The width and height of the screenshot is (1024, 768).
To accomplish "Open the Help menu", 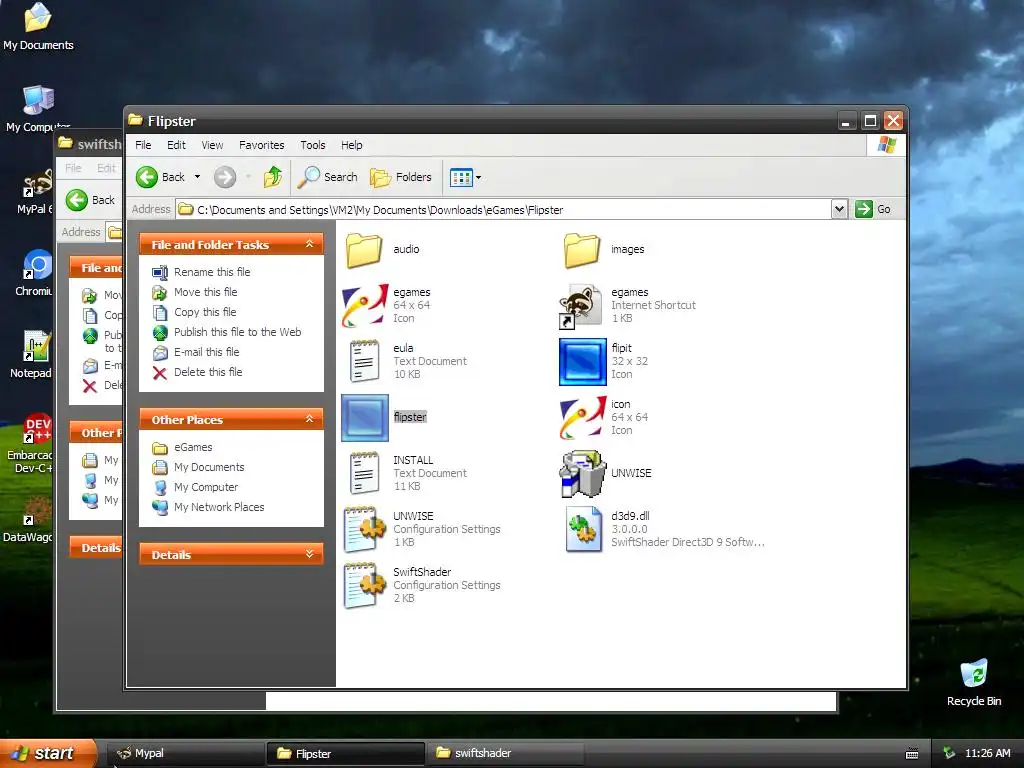I will pos(351,145).
